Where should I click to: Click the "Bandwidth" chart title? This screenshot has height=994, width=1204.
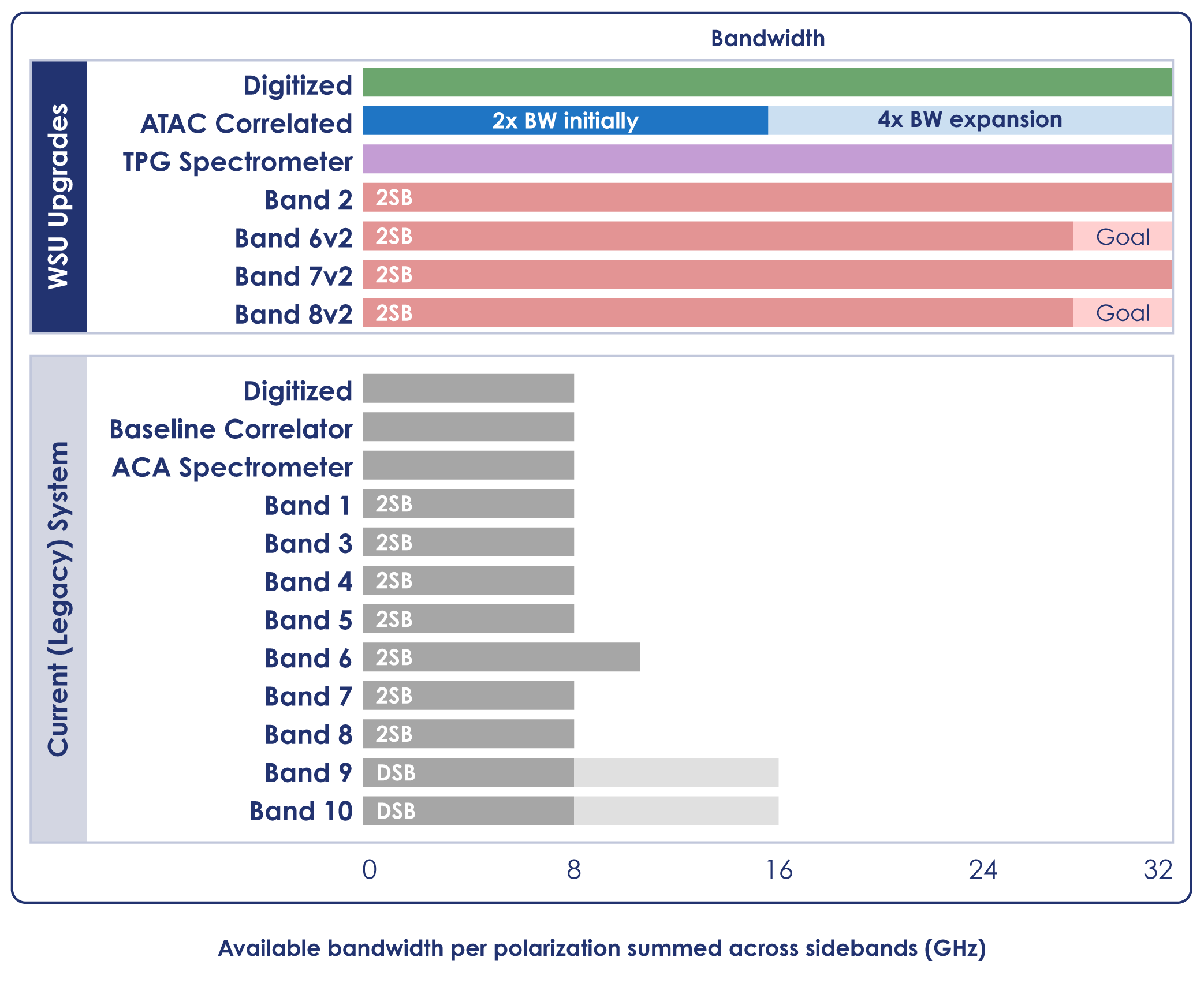(x=767, y=39)
